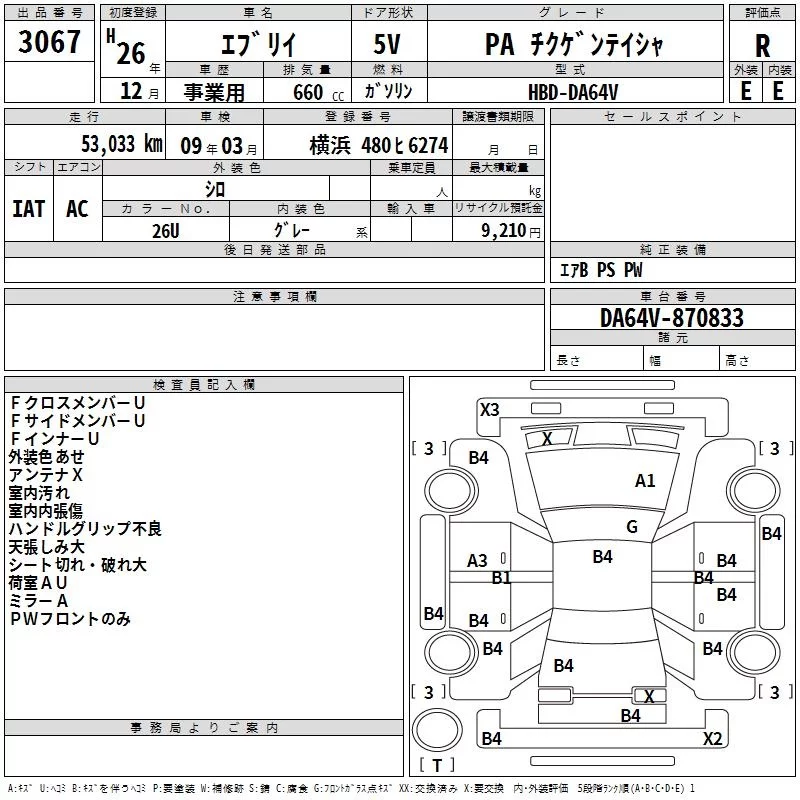The height and width of the screenshot is (800, 800).
Task: Click the A1 mark on the hood
Action: pyautogui.click(x=645, y=481)
